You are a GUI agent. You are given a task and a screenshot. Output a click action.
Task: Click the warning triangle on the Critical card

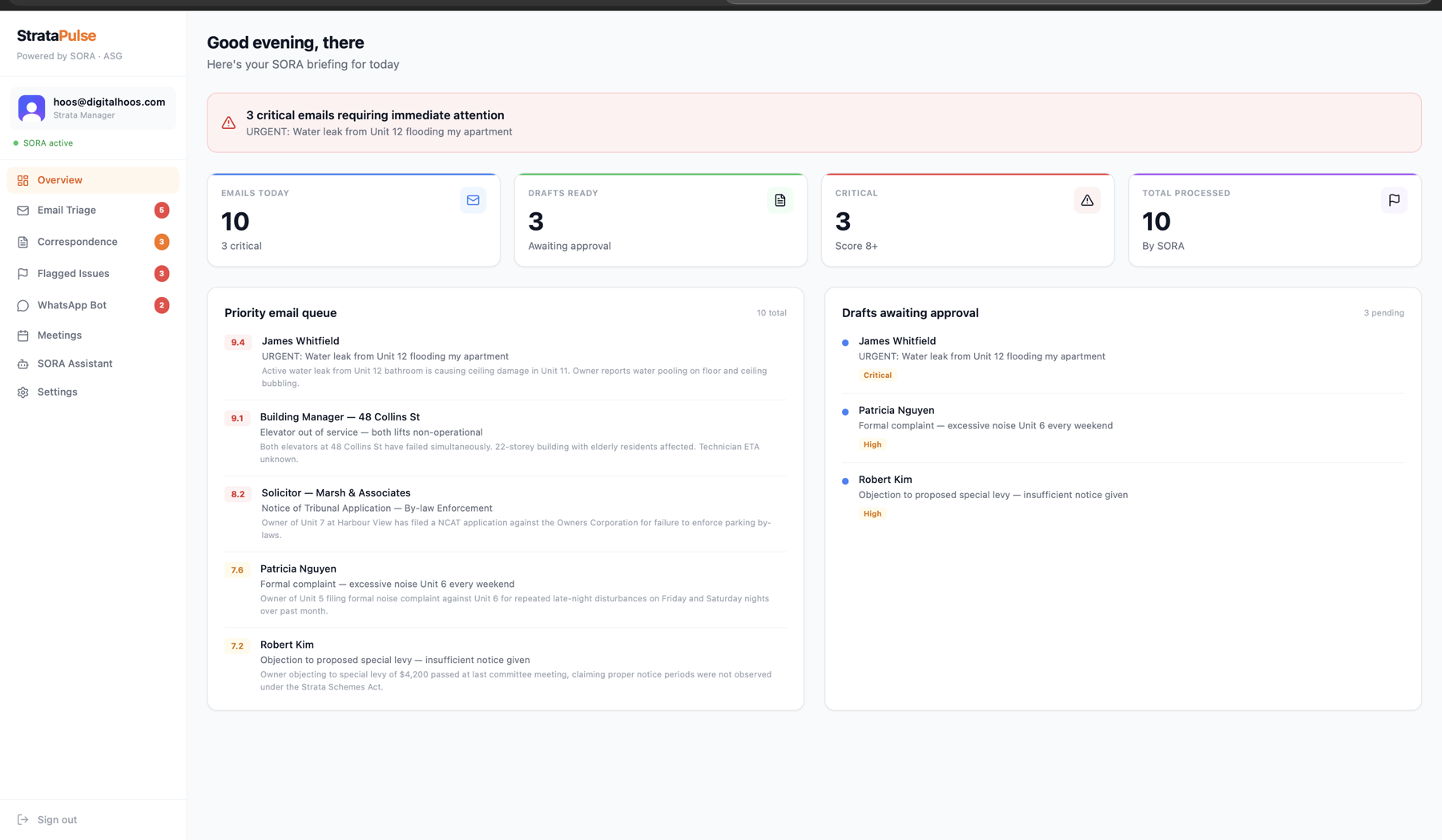(1086, 200)
